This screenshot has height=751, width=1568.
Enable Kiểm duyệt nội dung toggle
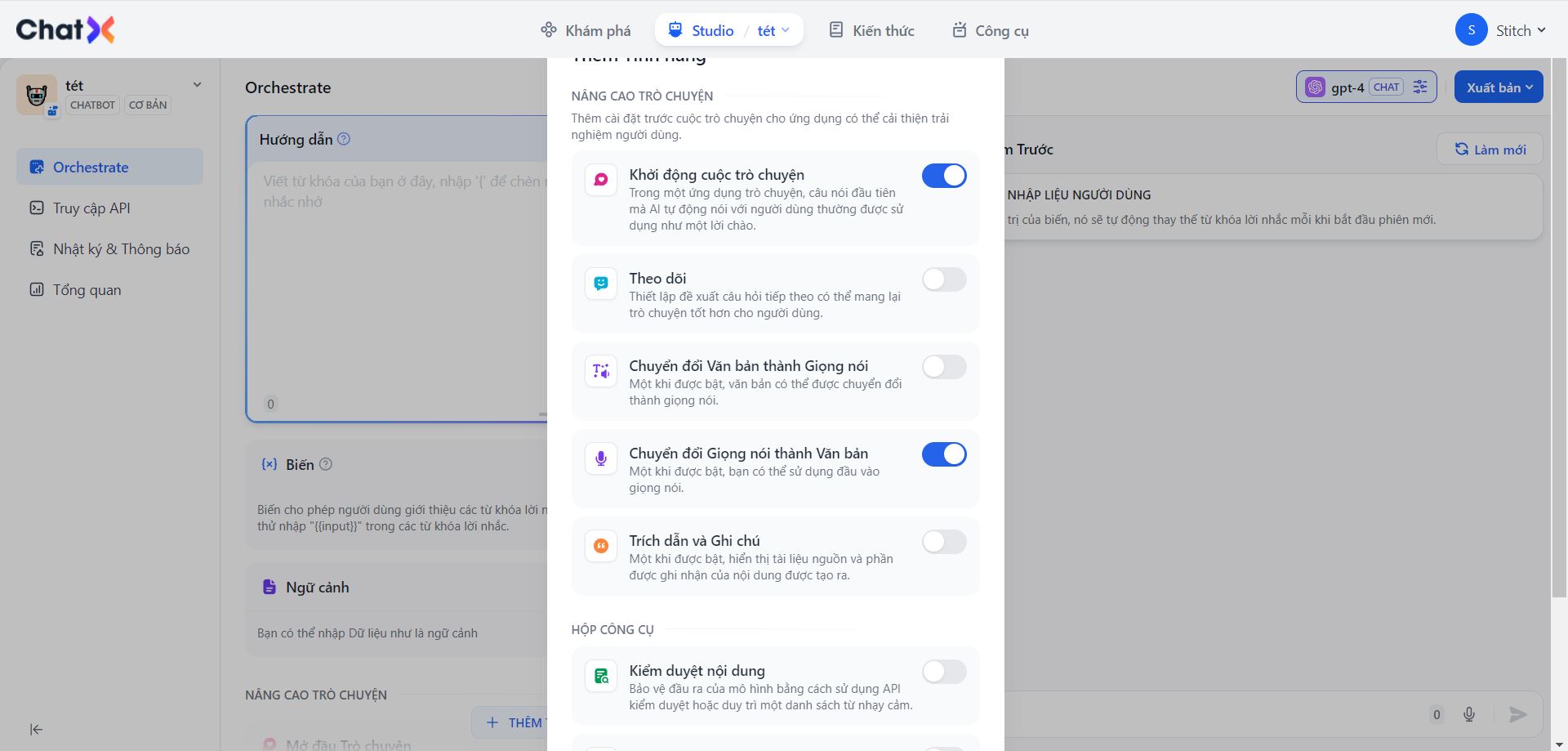coord(944,672)
